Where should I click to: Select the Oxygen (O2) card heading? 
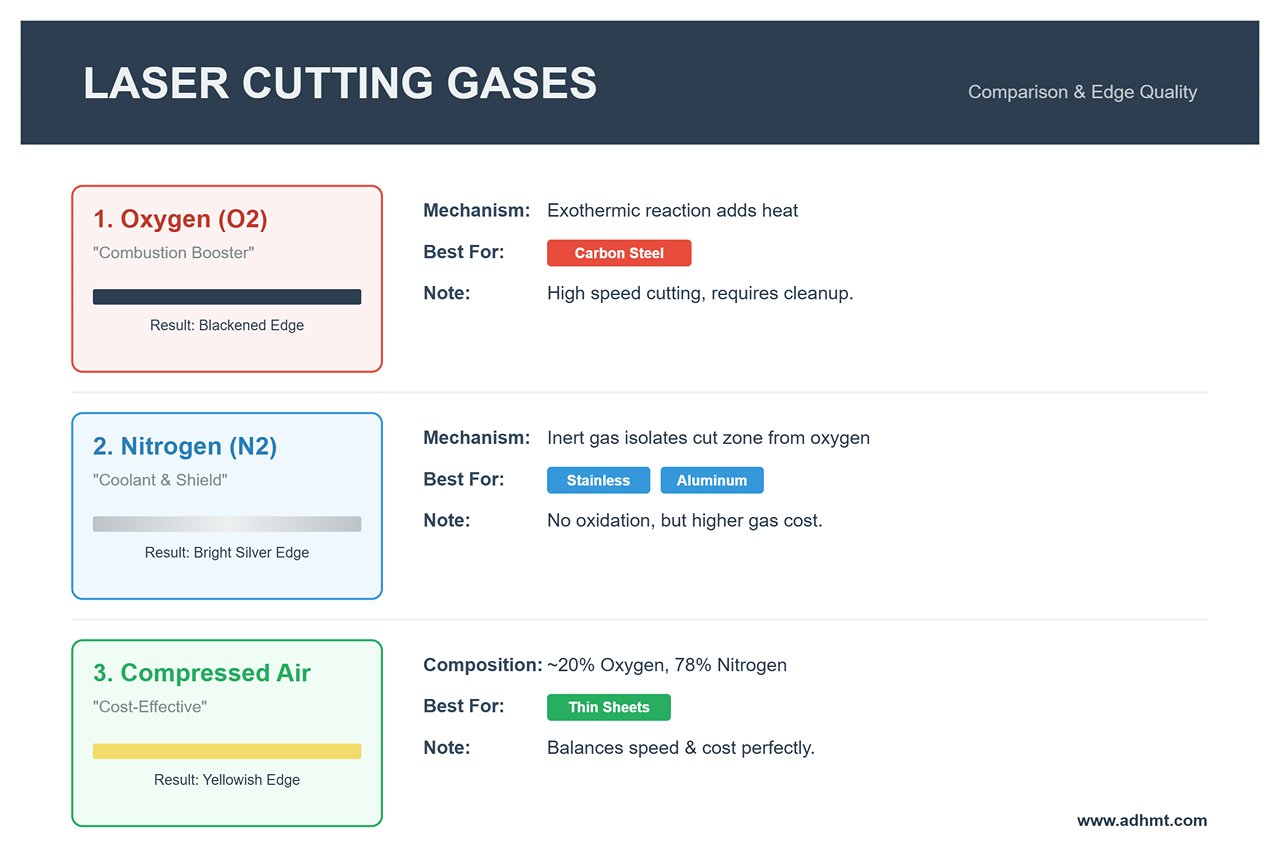(x=180, y=219)
